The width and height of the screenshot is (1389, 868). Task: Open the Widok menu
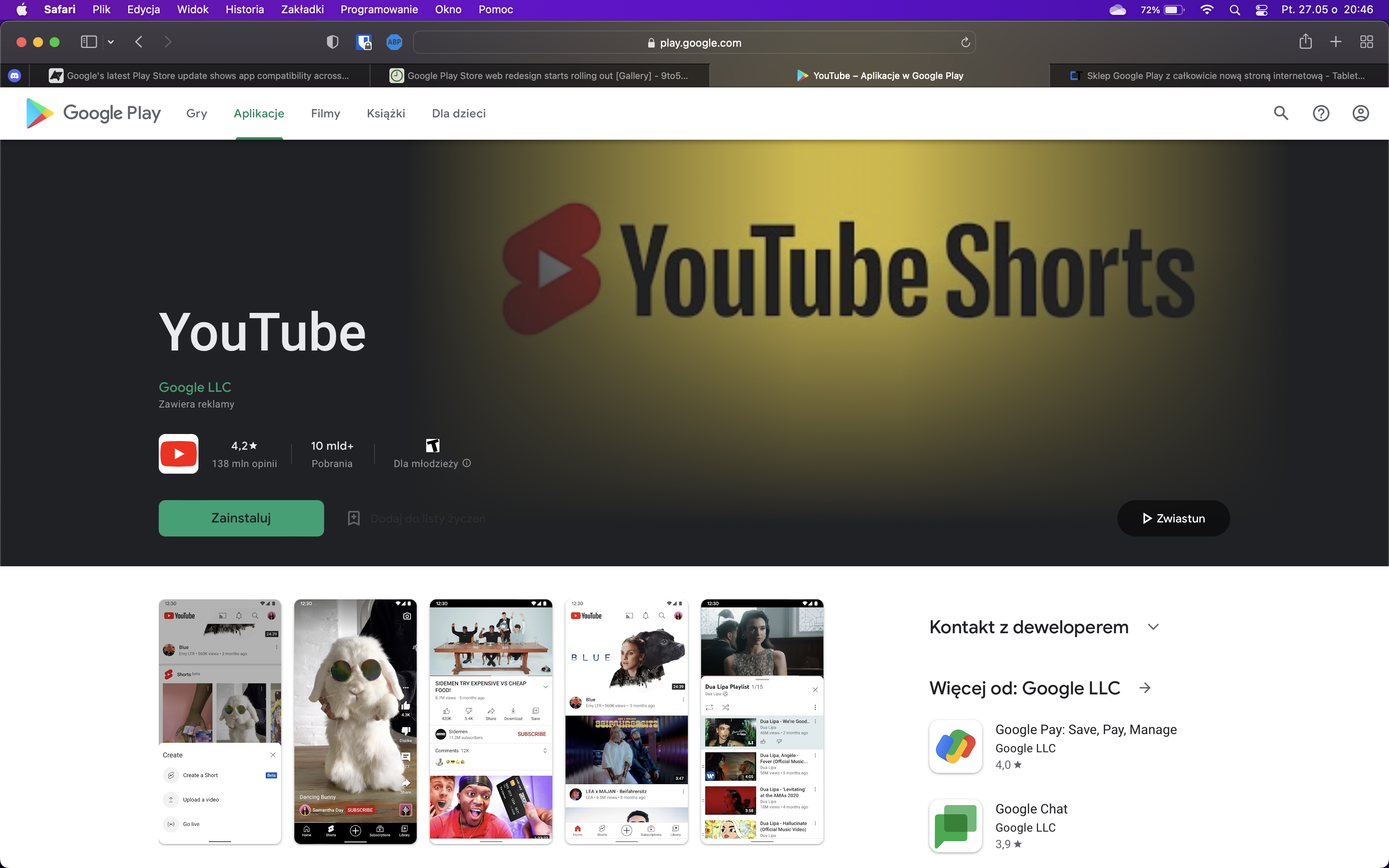[192, 10]
